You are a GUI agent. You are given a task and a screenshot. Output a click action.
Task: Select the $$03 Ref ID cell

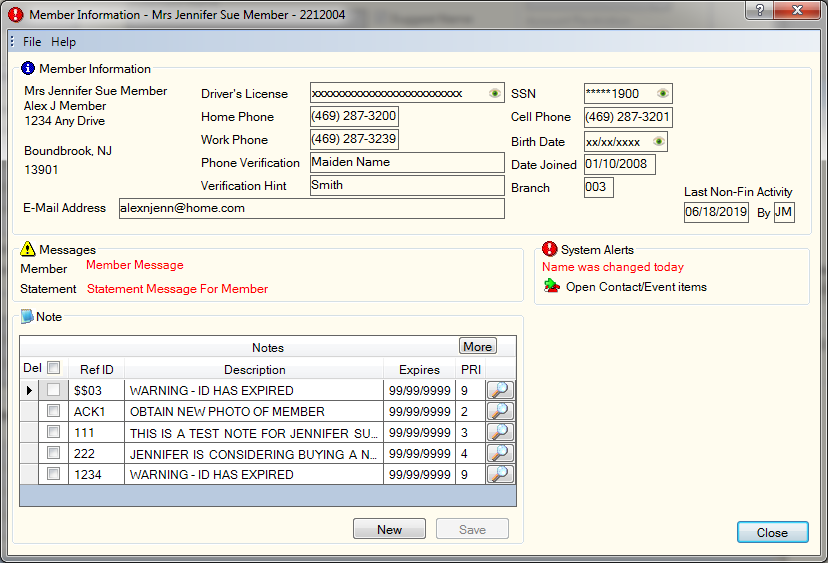pos(97,390)
